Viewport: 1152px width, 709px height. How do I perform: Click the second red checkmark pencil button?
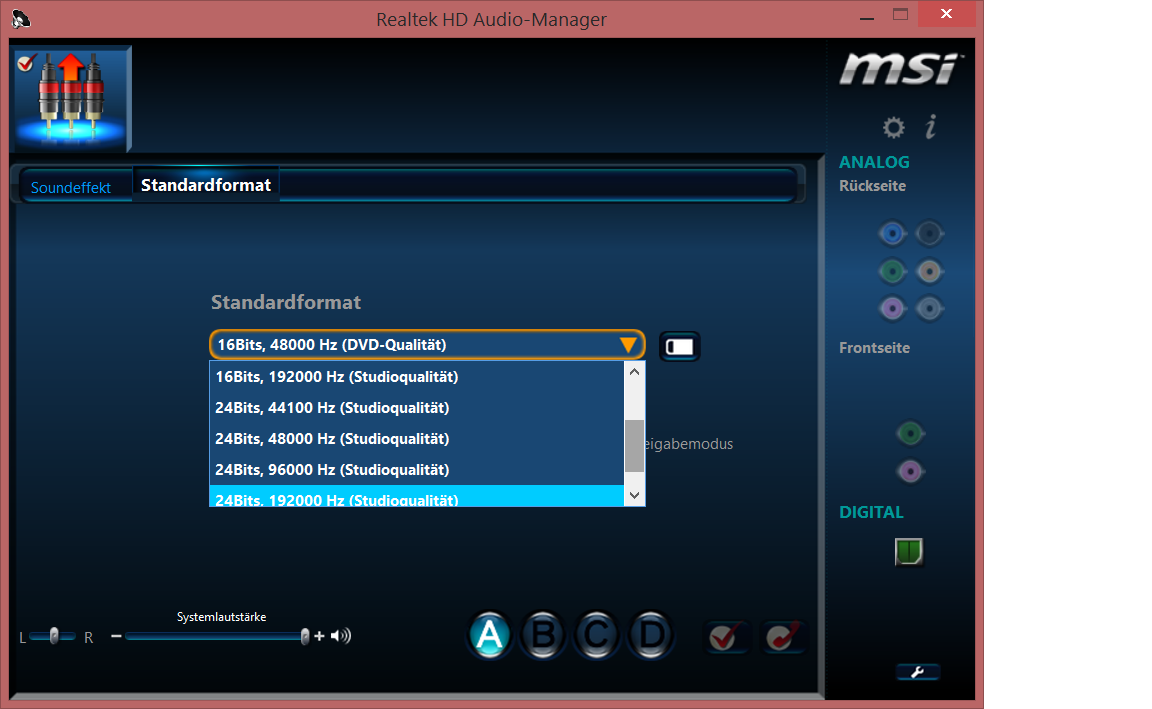click(783, 637)
